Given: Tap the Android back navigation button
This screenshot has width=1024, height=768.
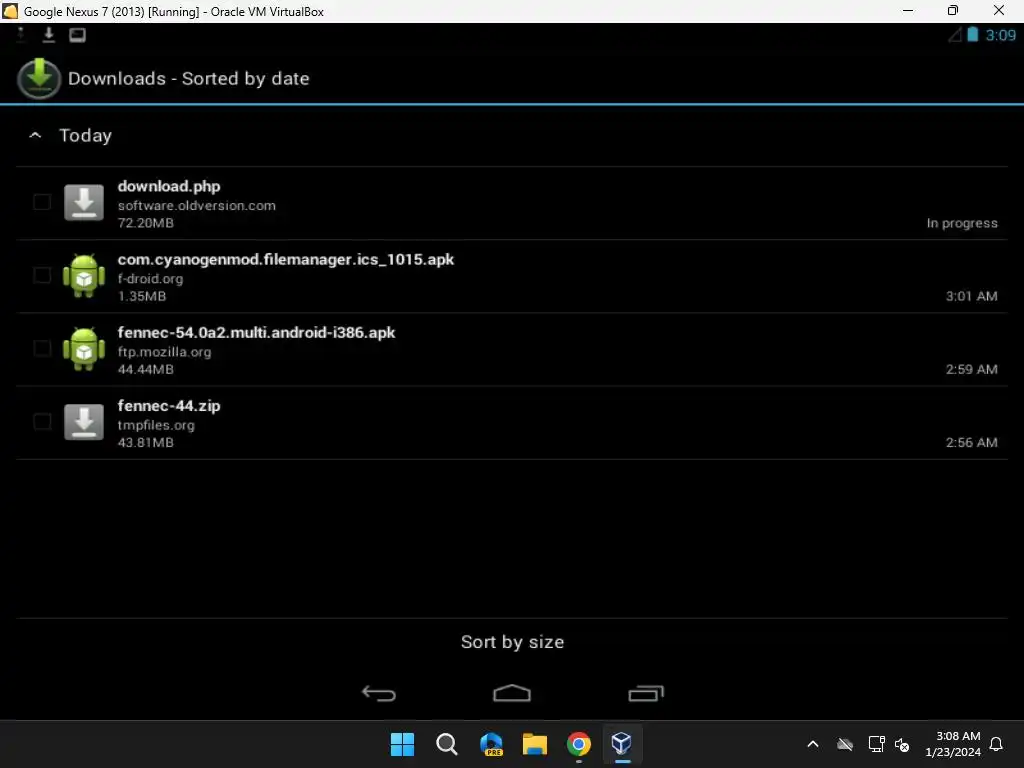Looking at the screenshot, I should tap(379, 693).
